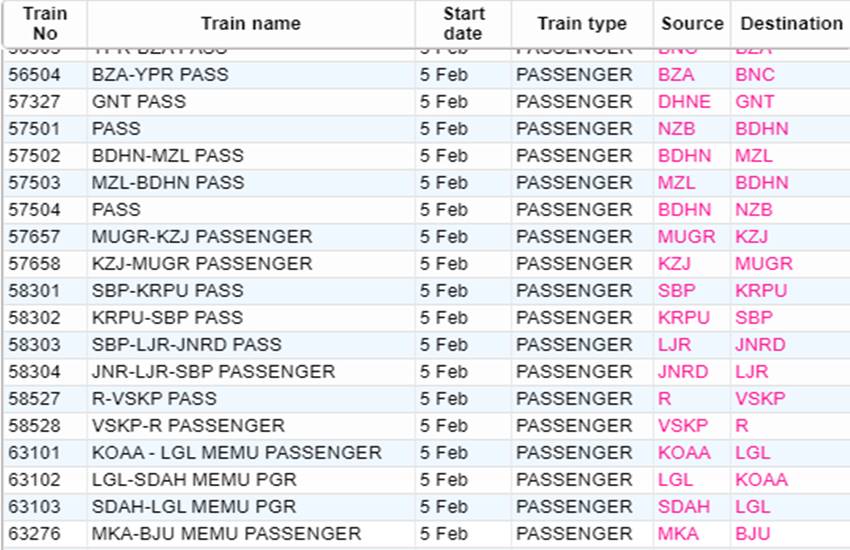Viewport: 850px width, 550px height.
Task: Open source station link DHNE
Action: click(684, 102)
